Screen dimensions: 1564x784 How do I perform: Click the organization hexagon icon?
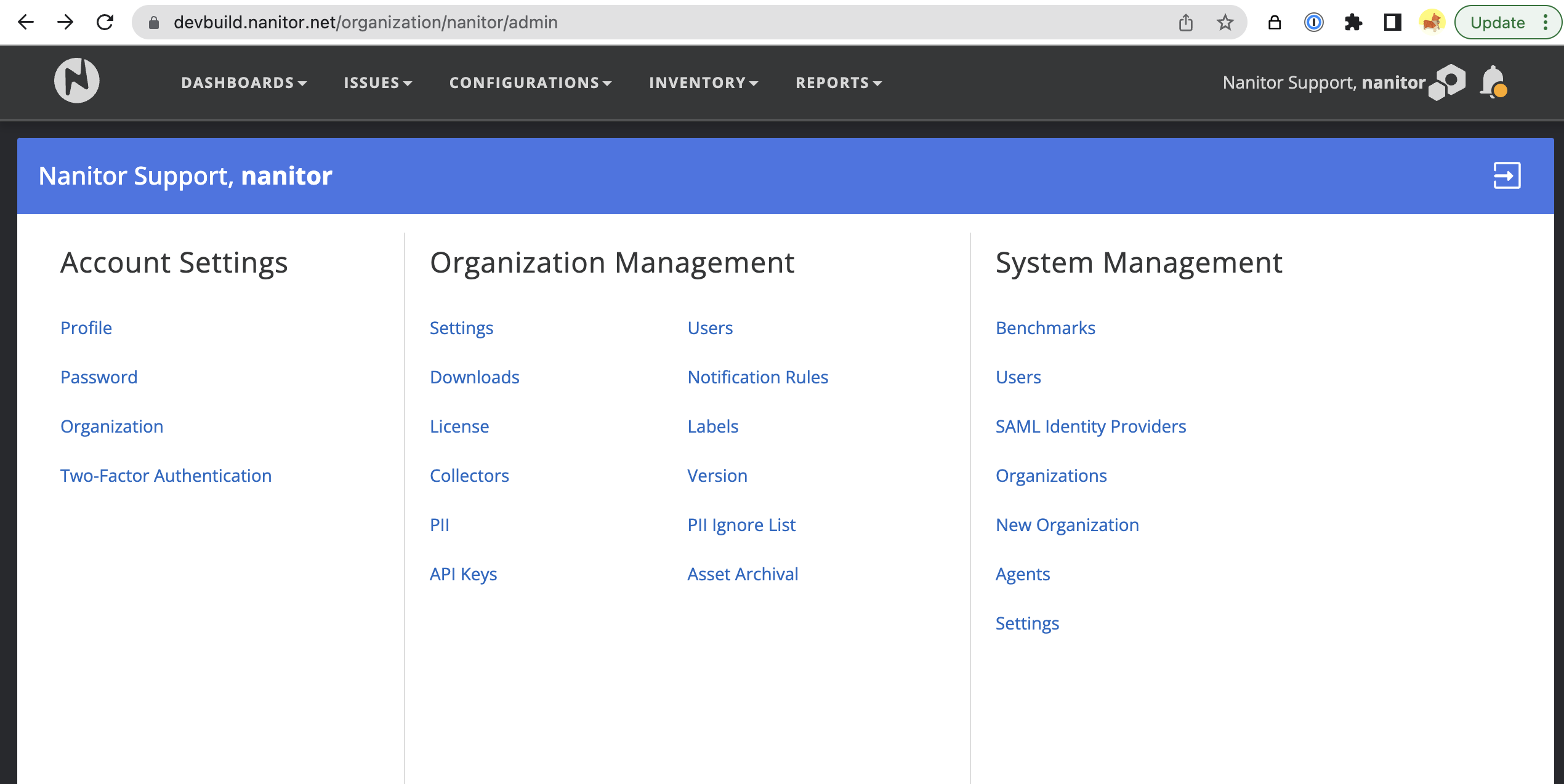1448,82
